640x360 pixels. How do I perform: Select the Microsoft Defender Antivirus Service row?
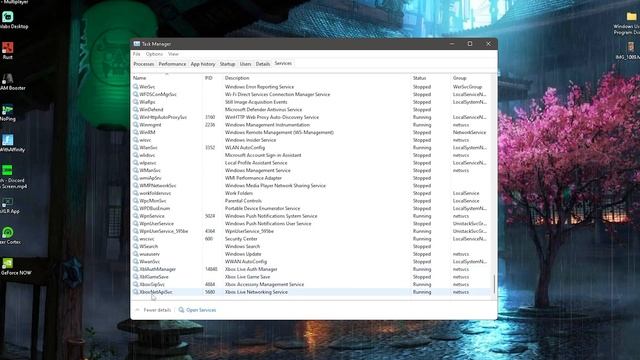(x=312, y=109)
